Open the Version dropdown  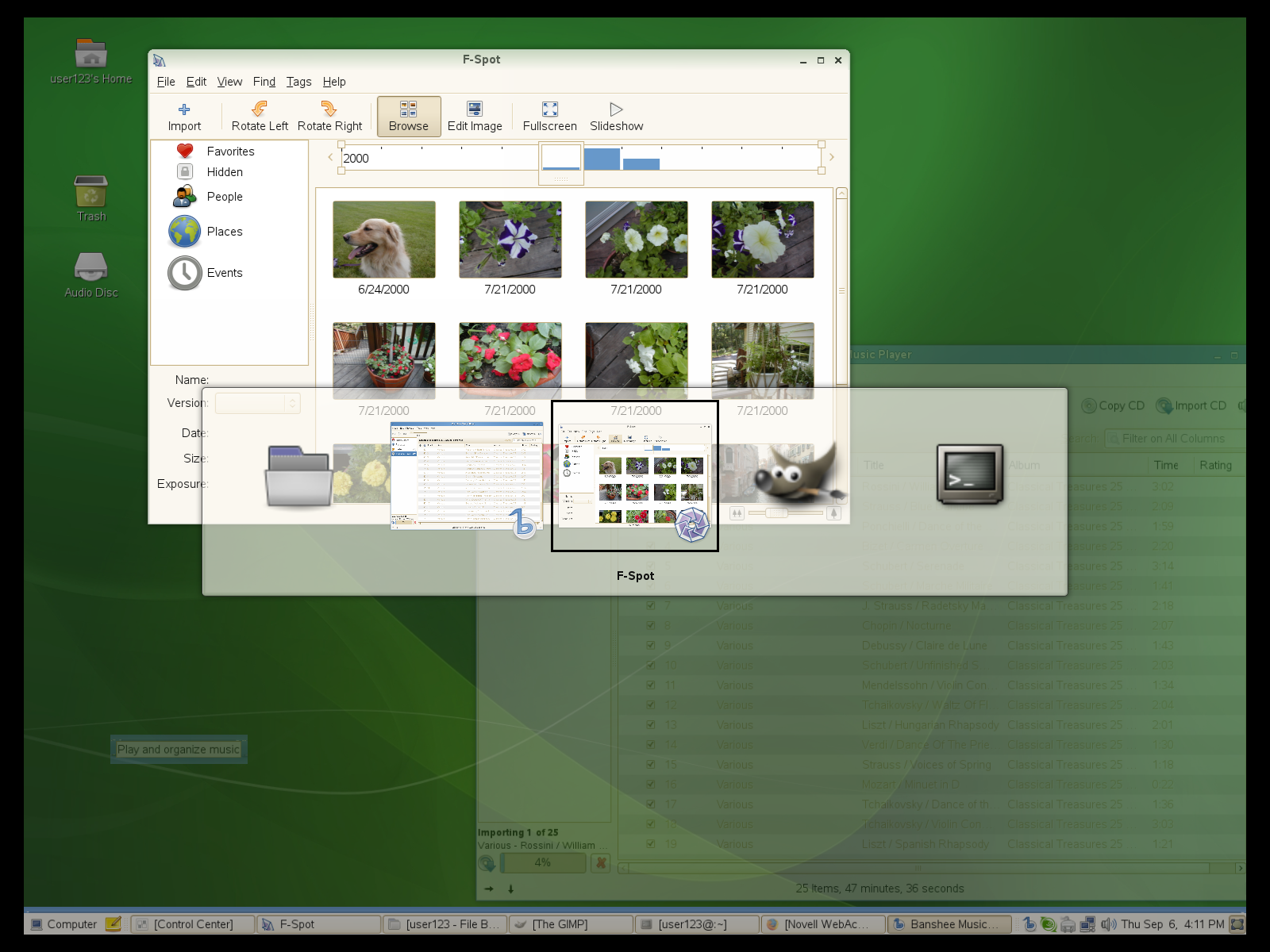click(257, 403)
